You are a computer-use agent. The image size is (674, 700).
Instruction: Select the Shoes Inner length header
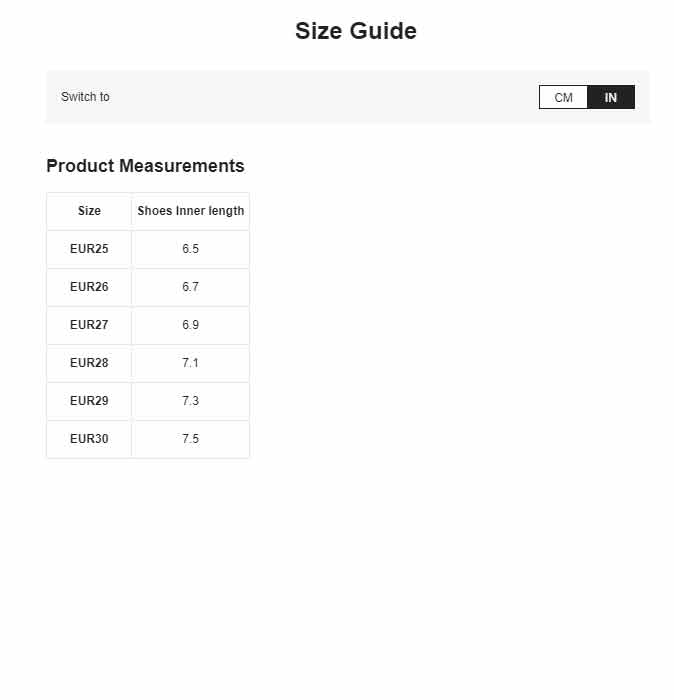click(191, 211)
